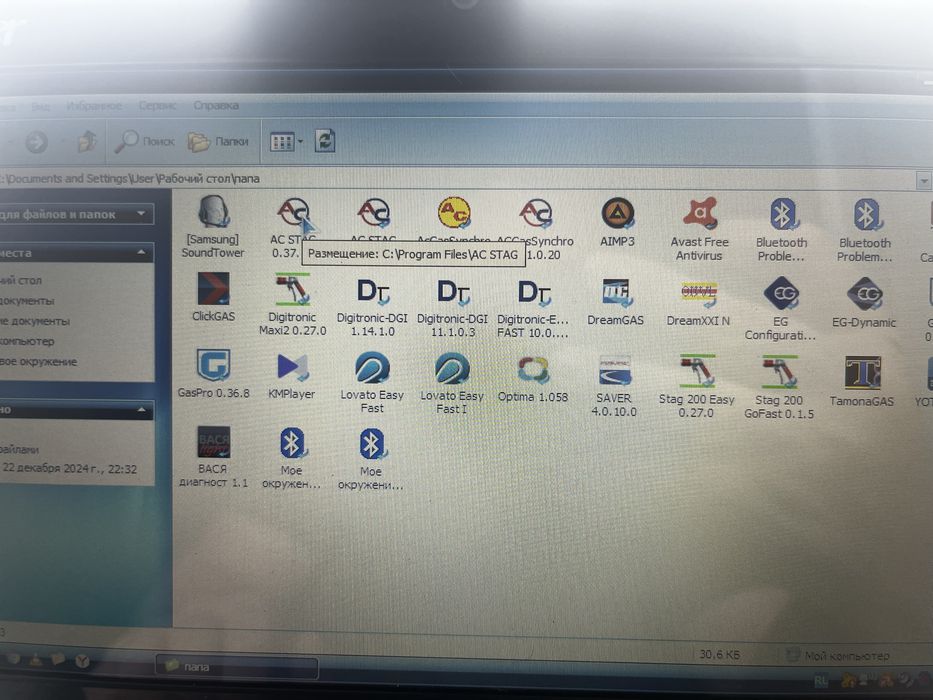Select the TamonaGAS shortcut
933x700 pixels.
862,381
